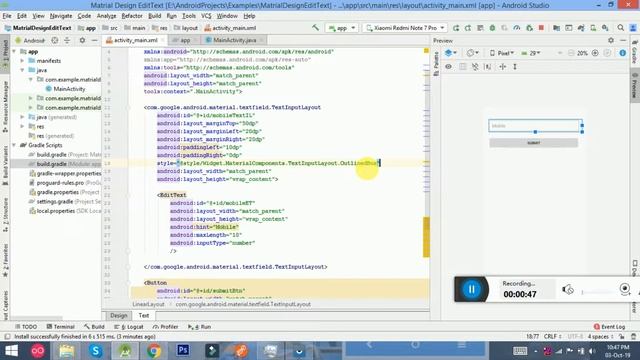Switch to MainActivity.java tab
The height and width of the screenshot is (360, 640).
(x=234, y=40)
